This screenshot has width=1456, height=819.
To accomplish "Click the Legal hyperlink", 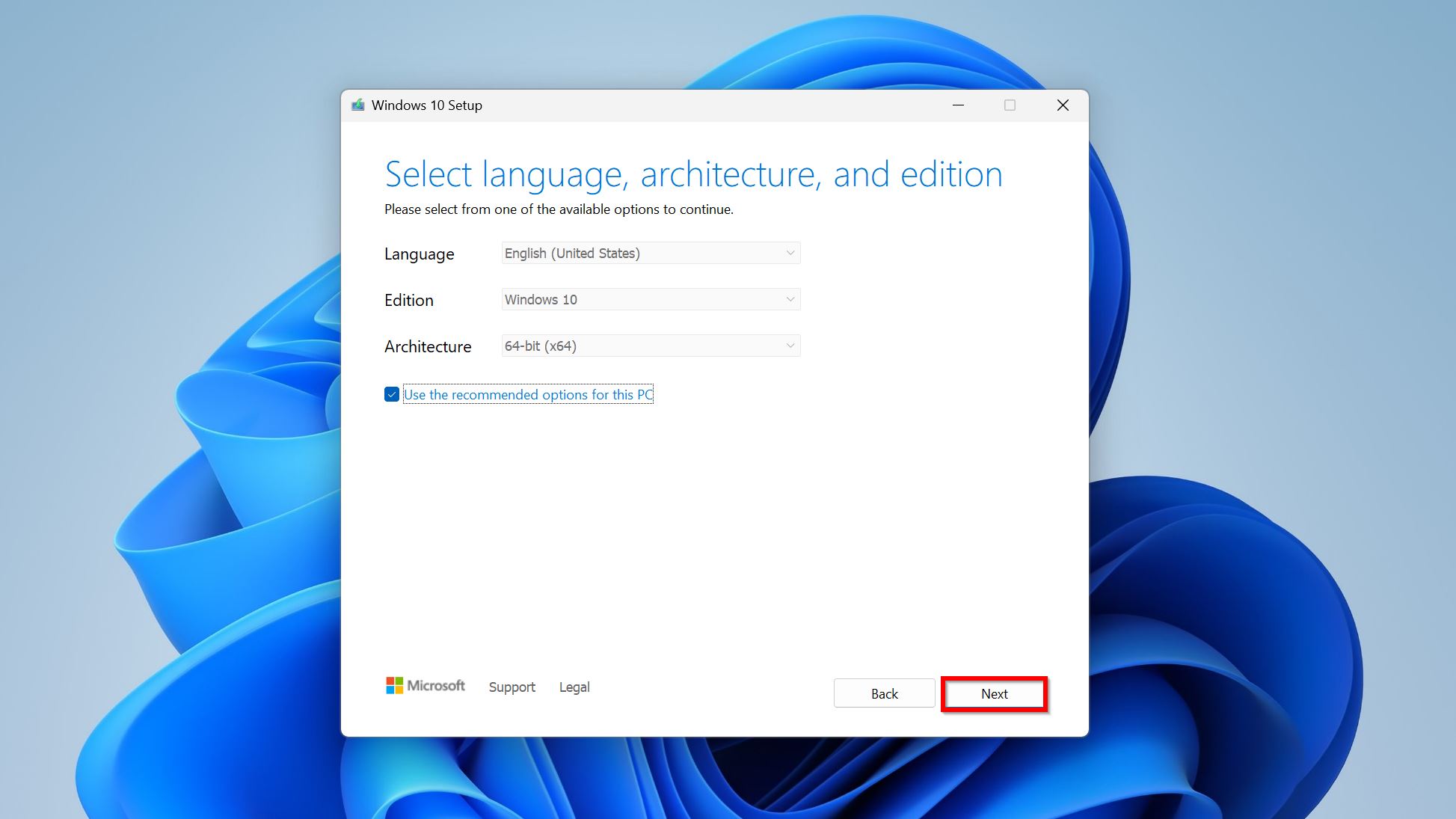I will point(574,687).
